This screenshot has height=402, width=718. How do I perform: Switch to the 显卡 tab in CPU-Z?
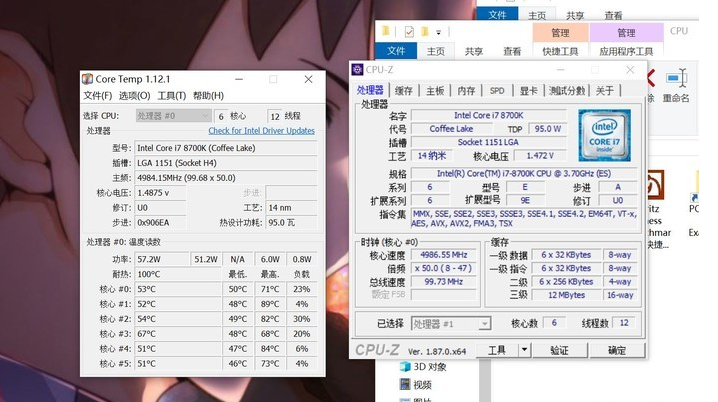pyautogui.click(x=527, y=91)
